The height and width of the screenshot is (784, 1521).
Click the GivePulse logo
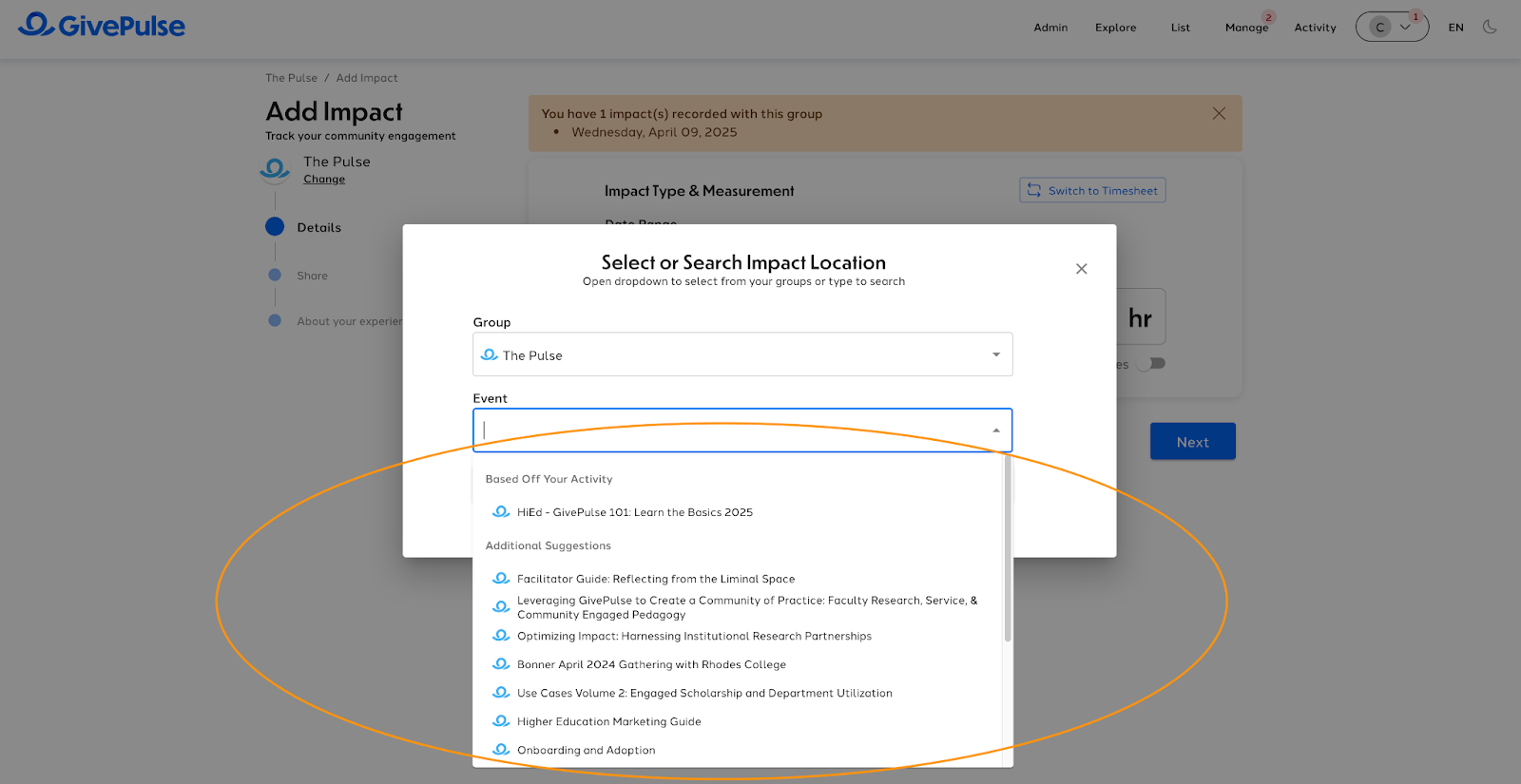[x=102, y=26]
